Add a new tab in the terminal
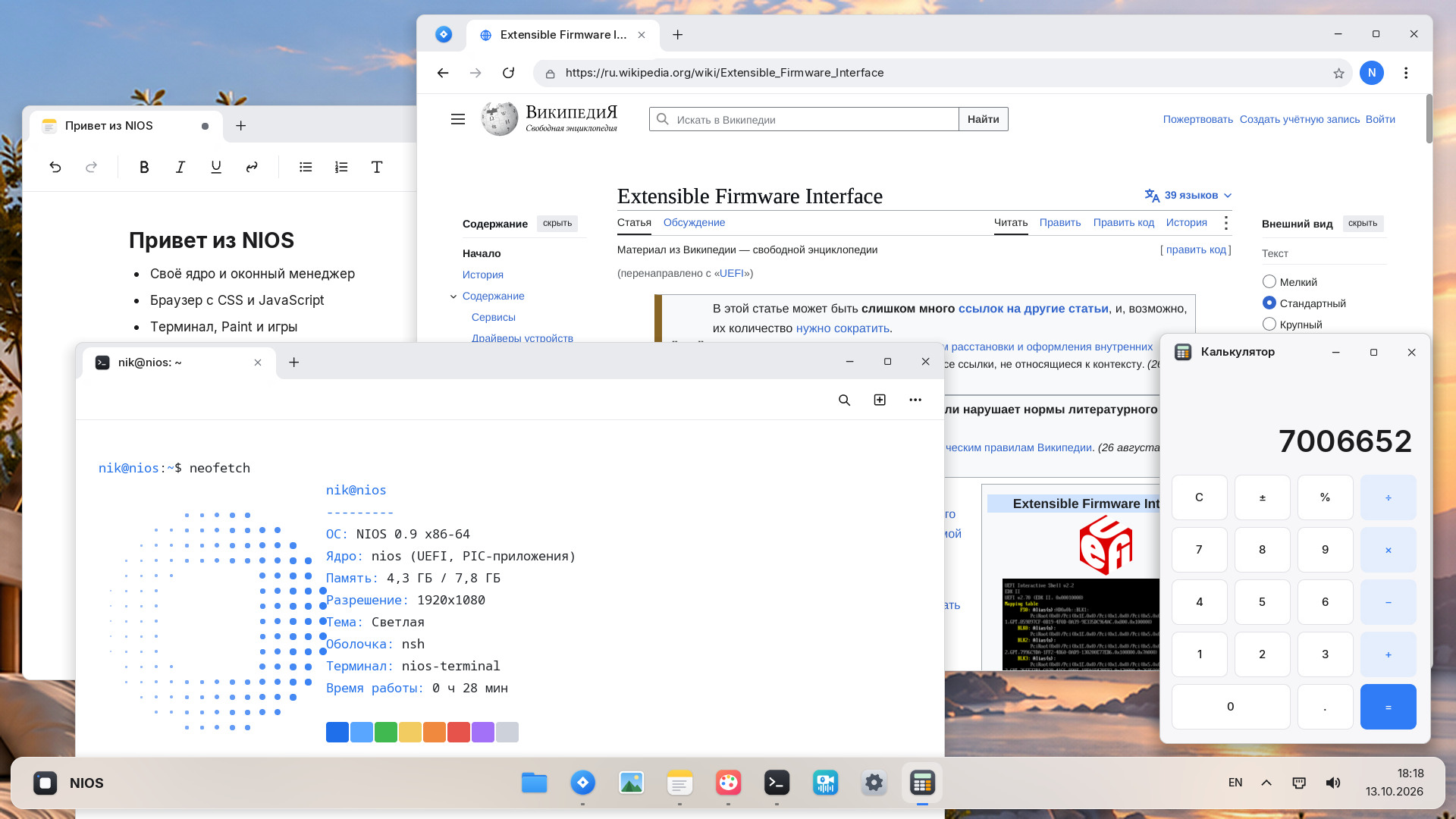 coord(294,362)
